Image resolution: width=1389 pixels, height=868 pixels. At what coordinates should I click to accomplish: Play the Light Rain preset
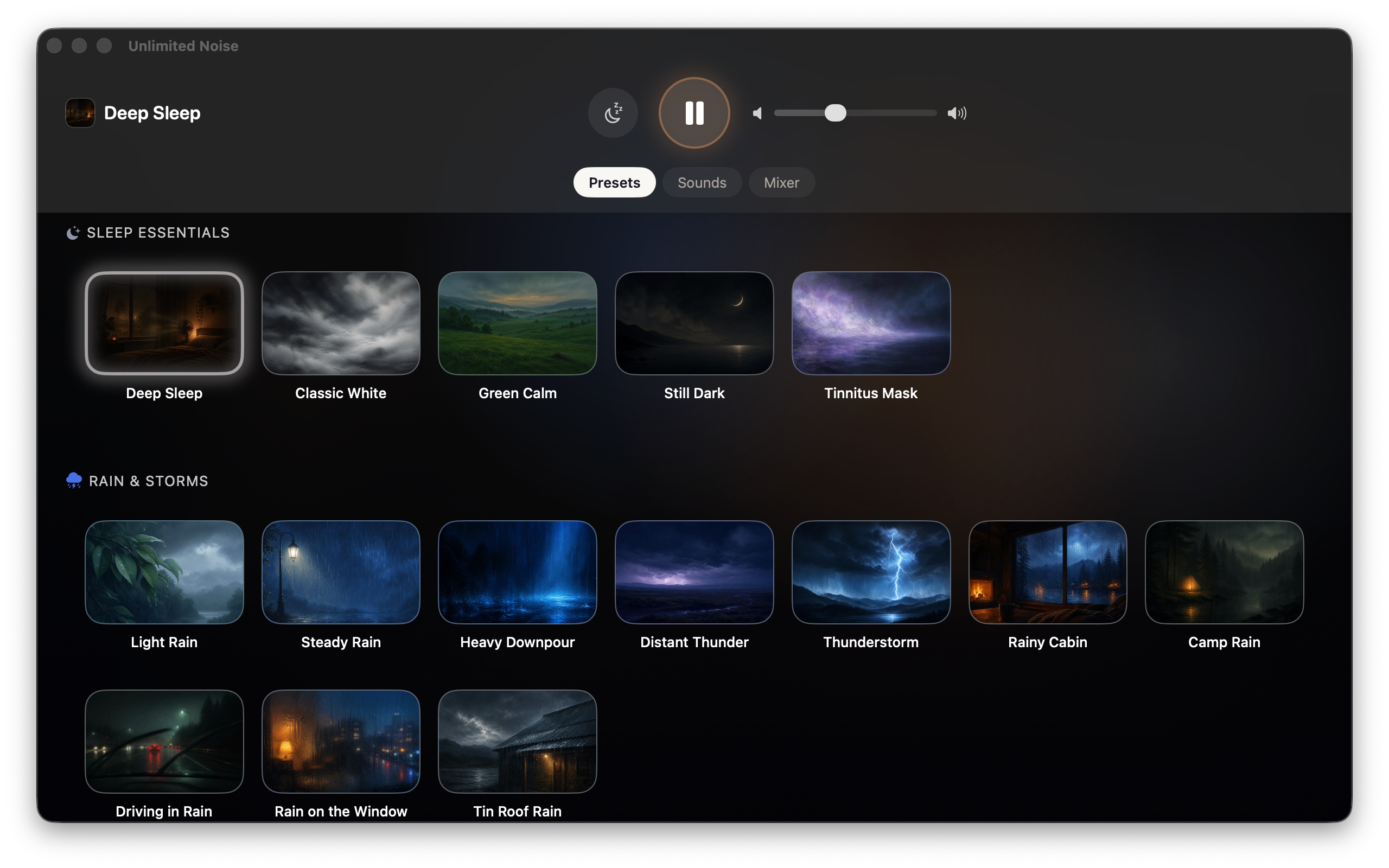pyautogui.click(x=164, y=572)
